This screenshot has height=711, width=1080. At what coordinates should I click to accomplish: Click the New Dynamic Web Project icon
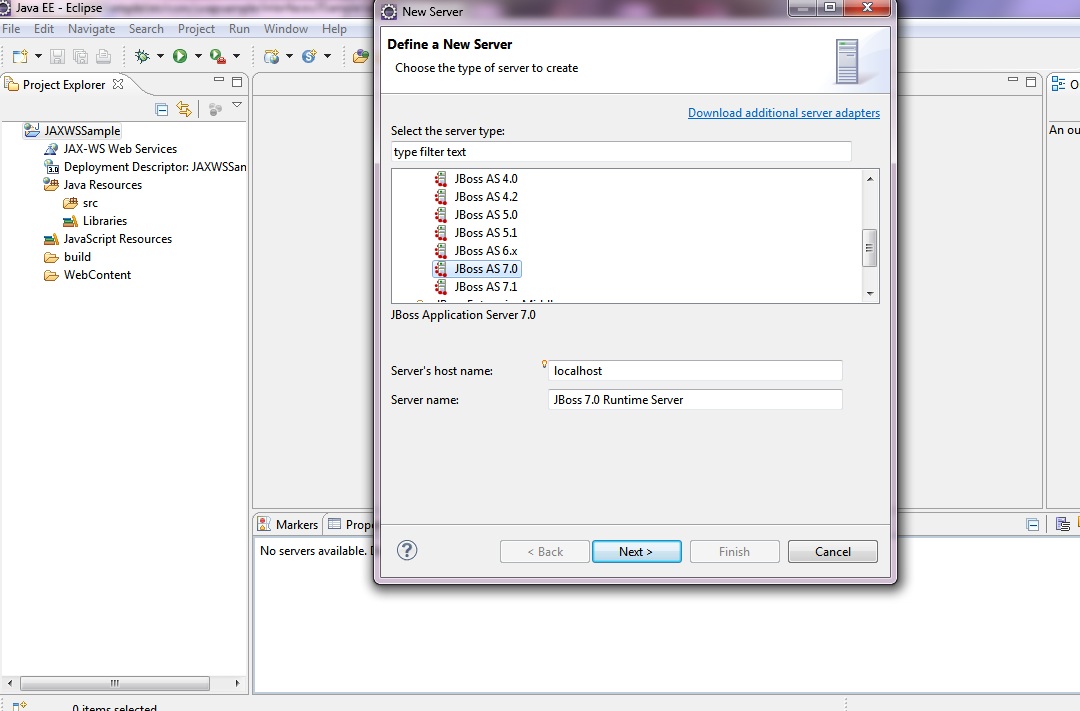(x=271, y=56)
